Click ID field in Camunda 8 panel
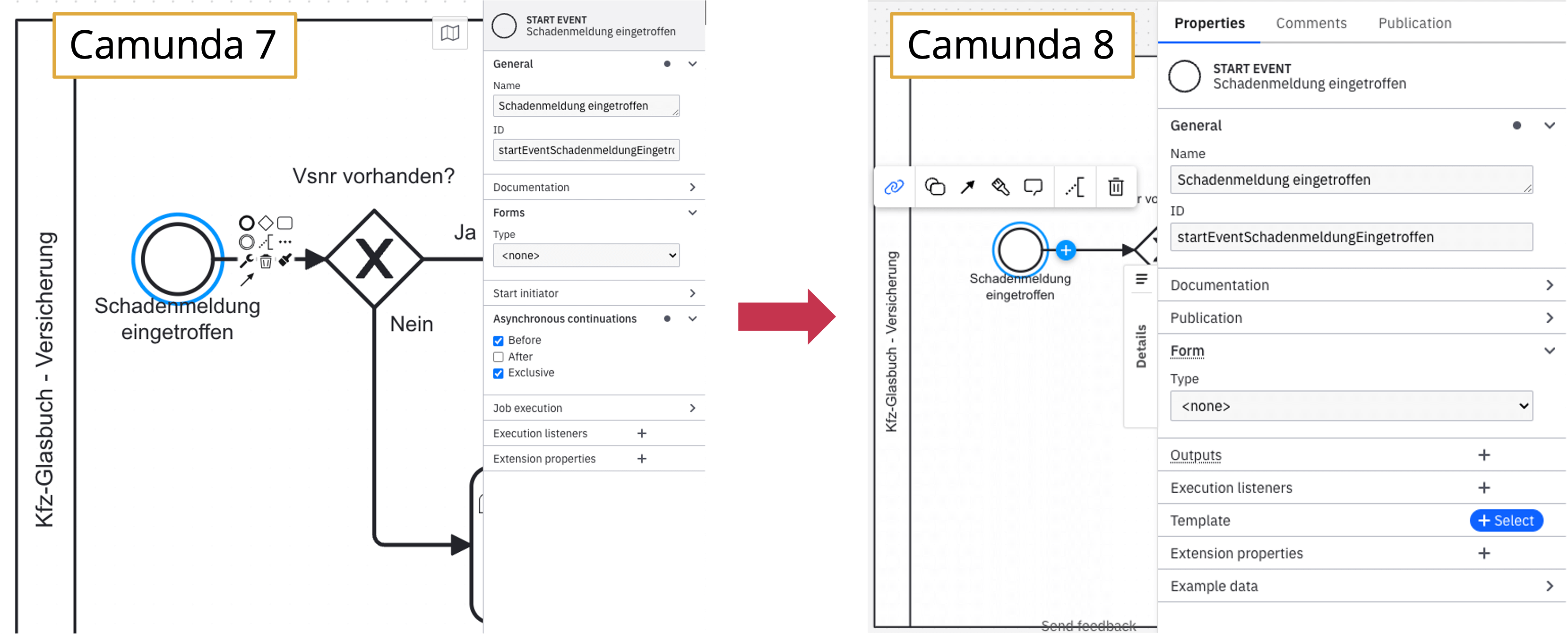This screenshot has height=634, width=1568. [1351, 237]
